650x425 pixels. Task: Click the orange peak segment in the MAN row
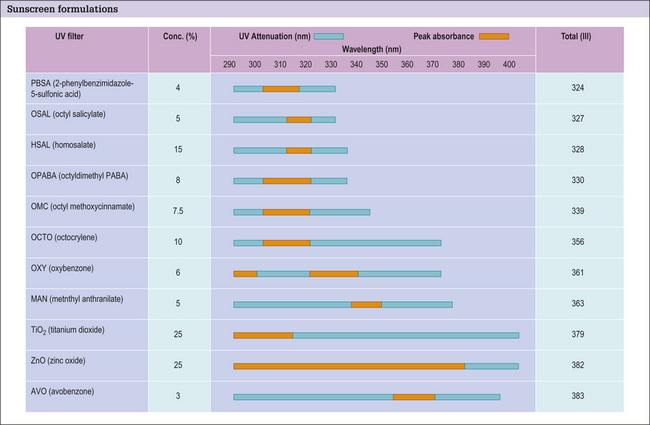366,304
